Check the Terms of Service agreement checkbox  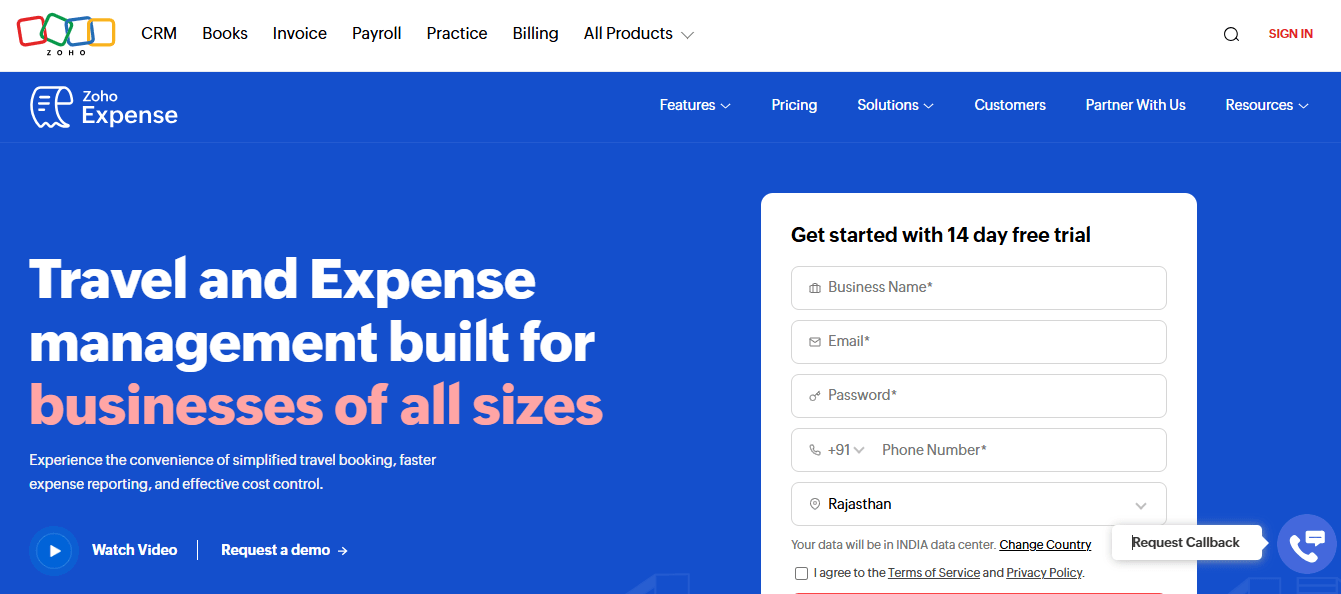(x=801, y=572)
